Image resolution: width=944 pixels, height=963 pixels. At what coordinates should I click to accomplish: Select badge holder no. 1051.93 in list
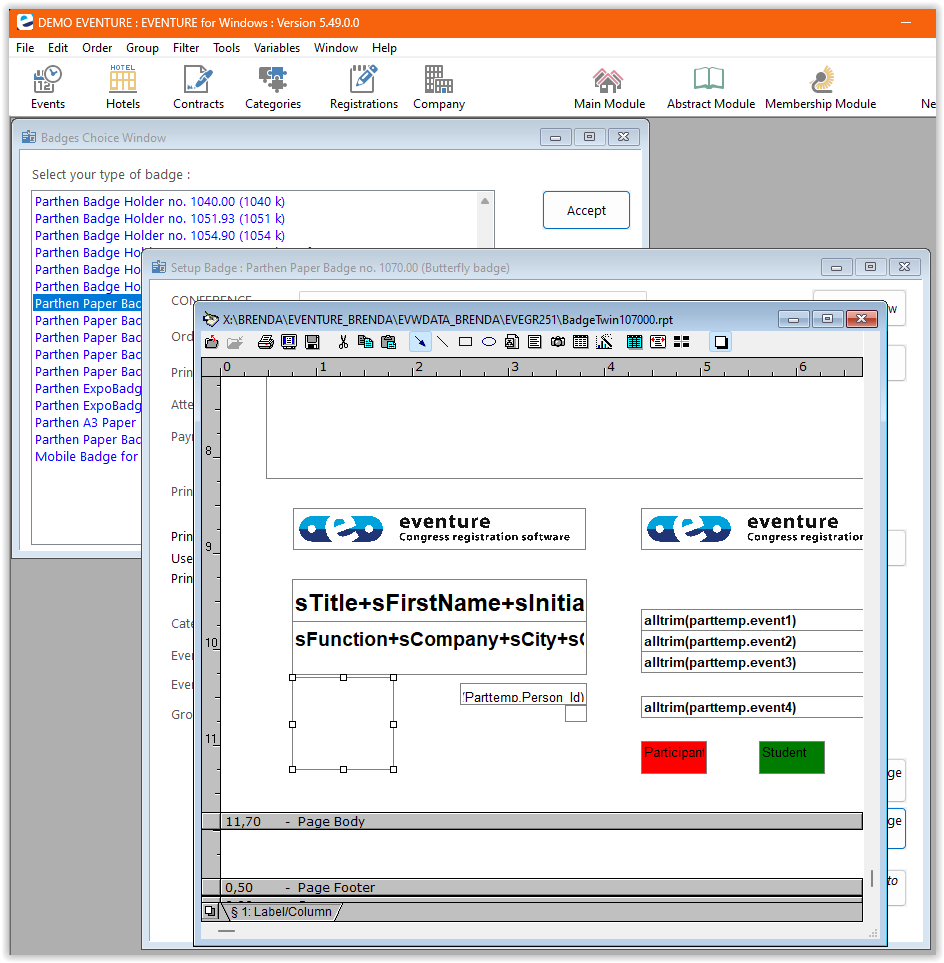(x=160, y=219)
